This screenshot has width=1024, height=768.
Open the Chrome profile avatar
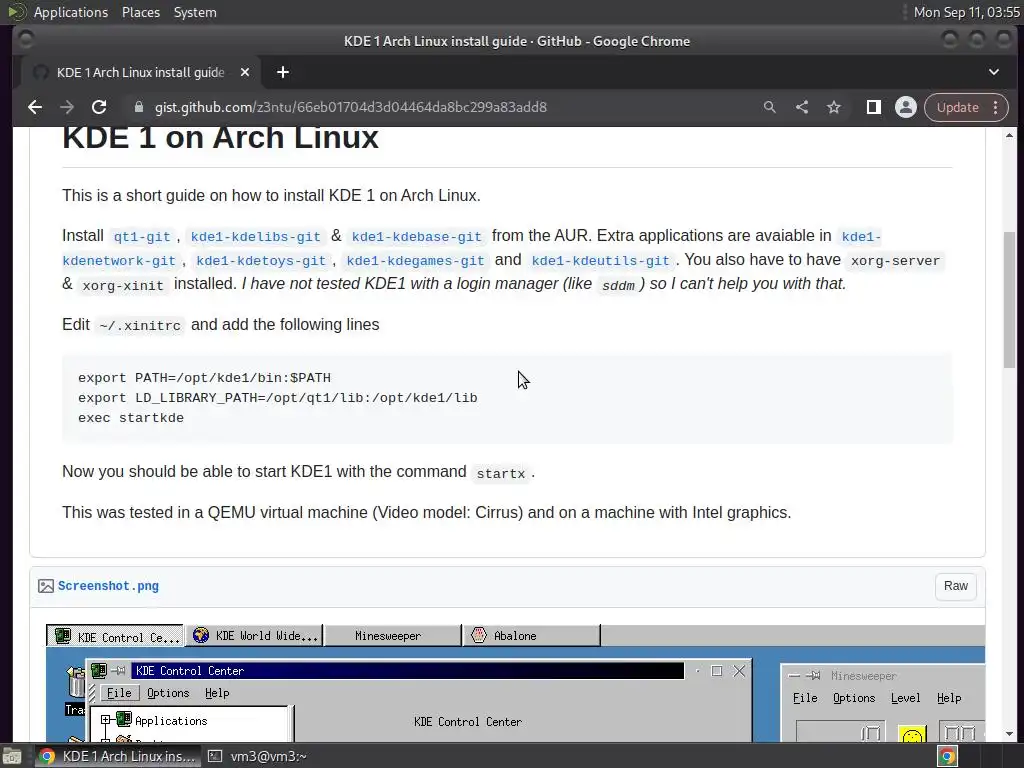coord(905,107)
